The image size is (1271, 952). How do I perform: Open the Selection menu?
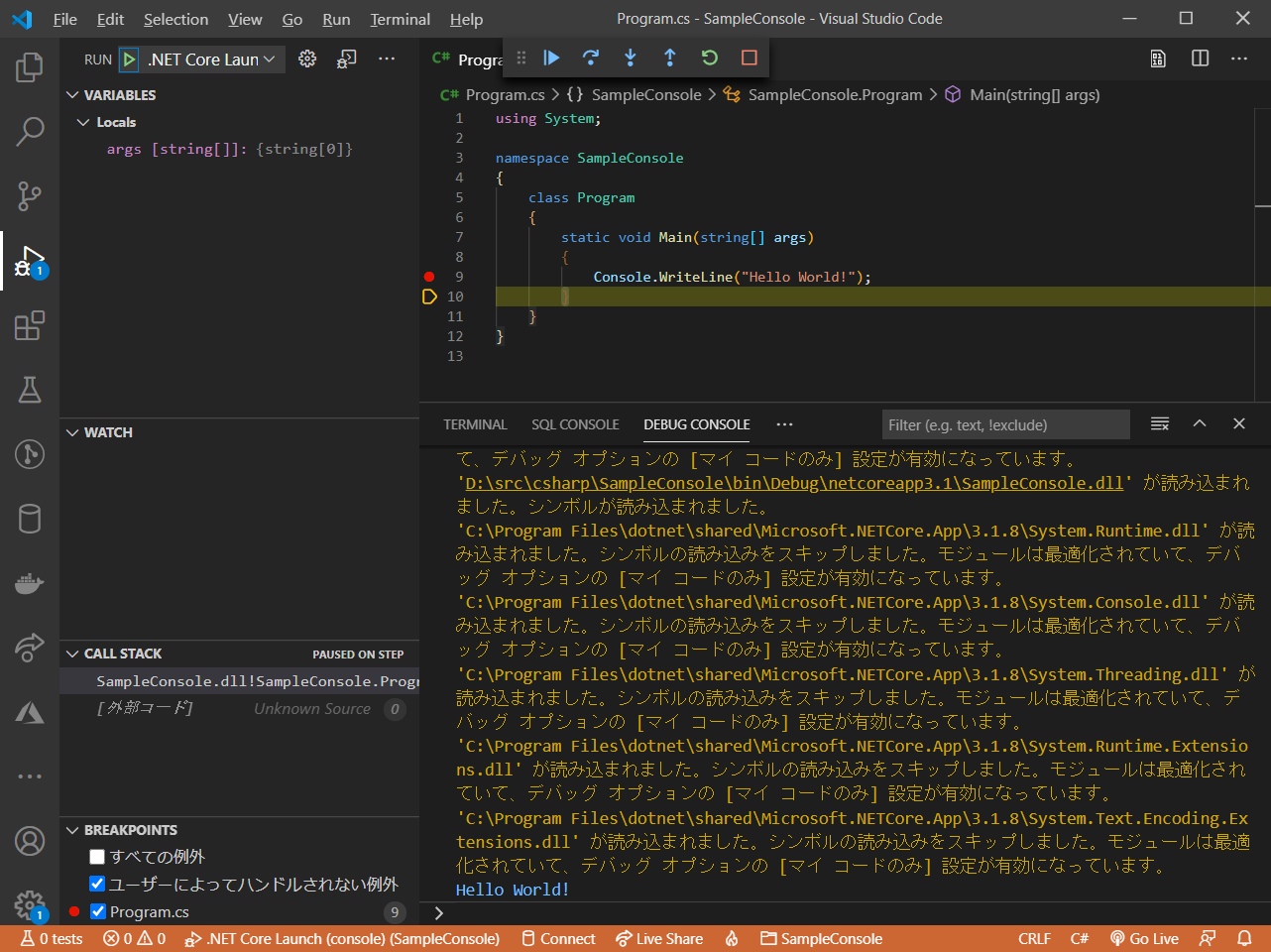click(175, 19)
